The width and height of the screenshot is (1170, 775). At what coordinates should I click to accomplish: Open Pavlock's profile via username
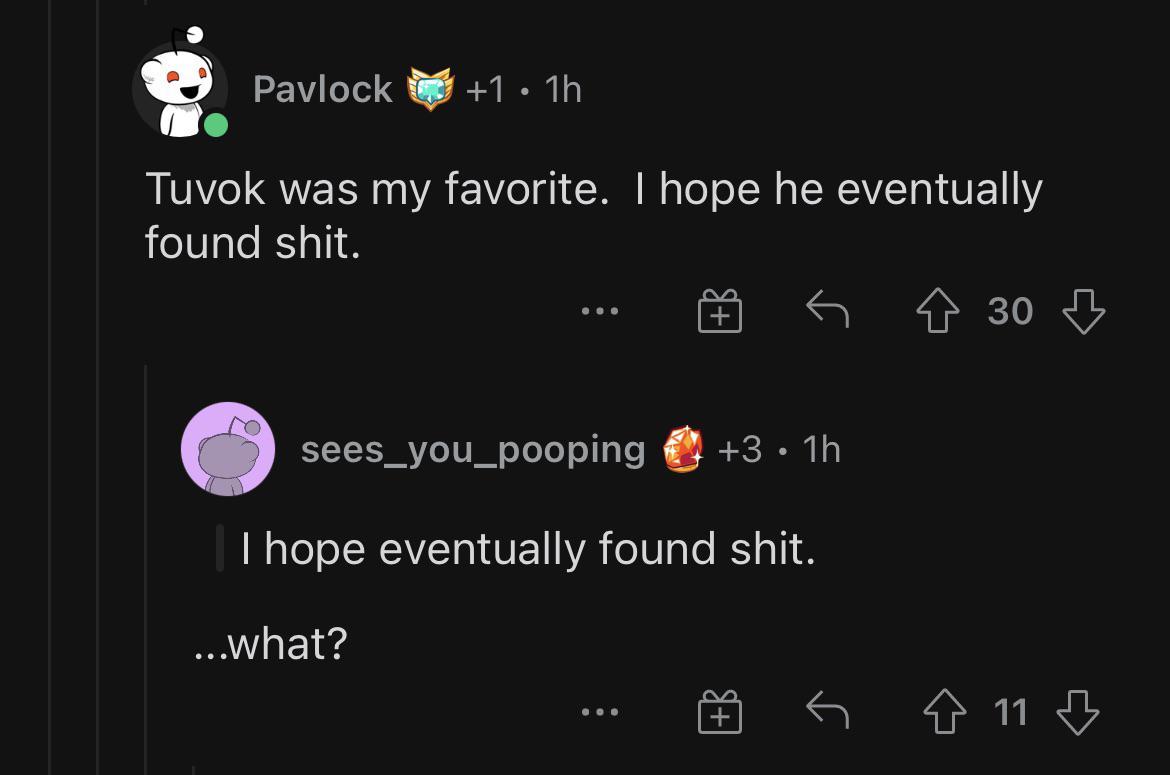pyautogui.click(x=322, y=88)
